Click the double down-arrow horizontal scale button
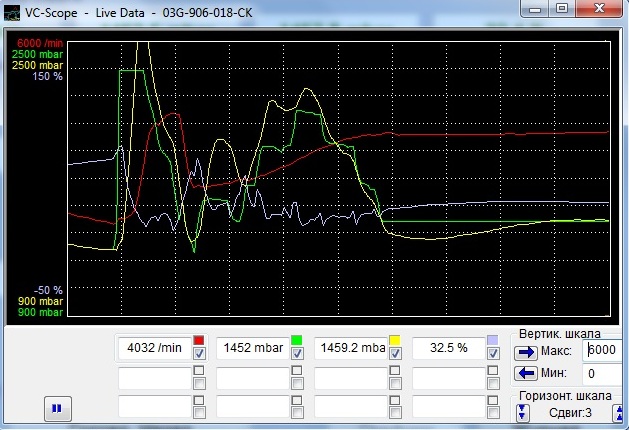 pyautogui.click(x=522, y=412)
